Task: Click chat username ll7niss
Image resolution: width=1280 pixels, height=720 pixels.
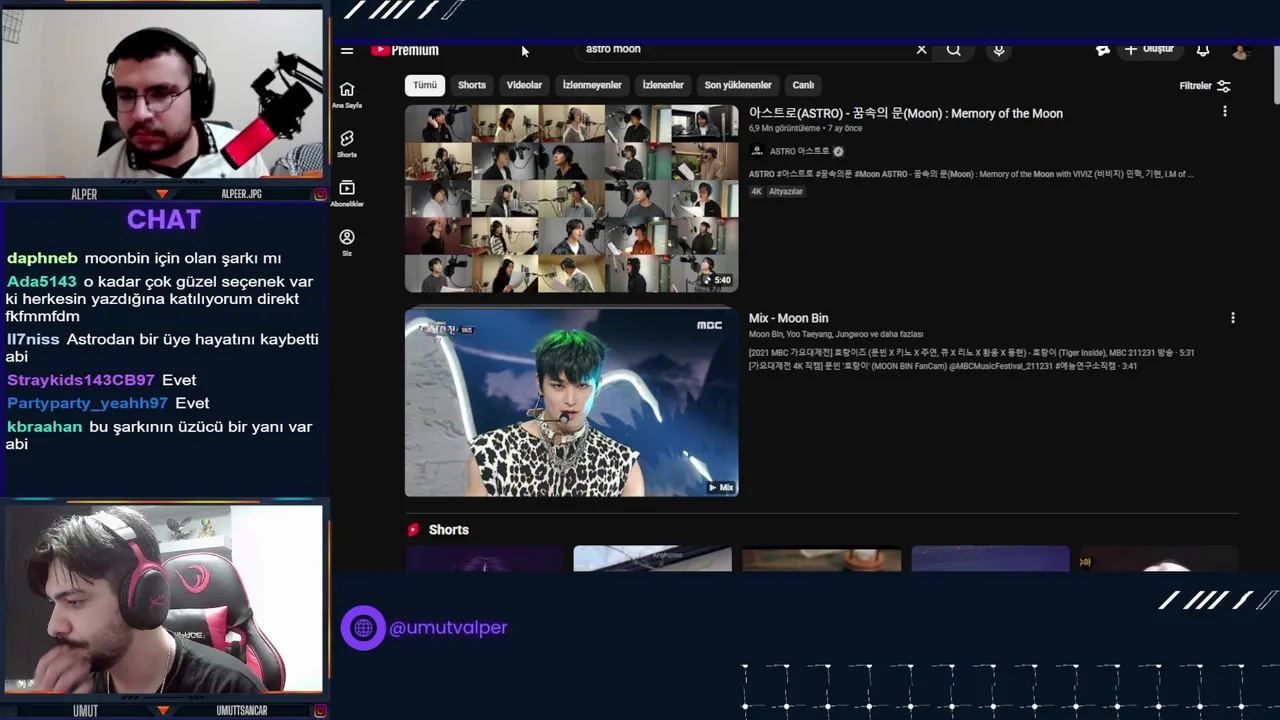Action: [33, 340]
